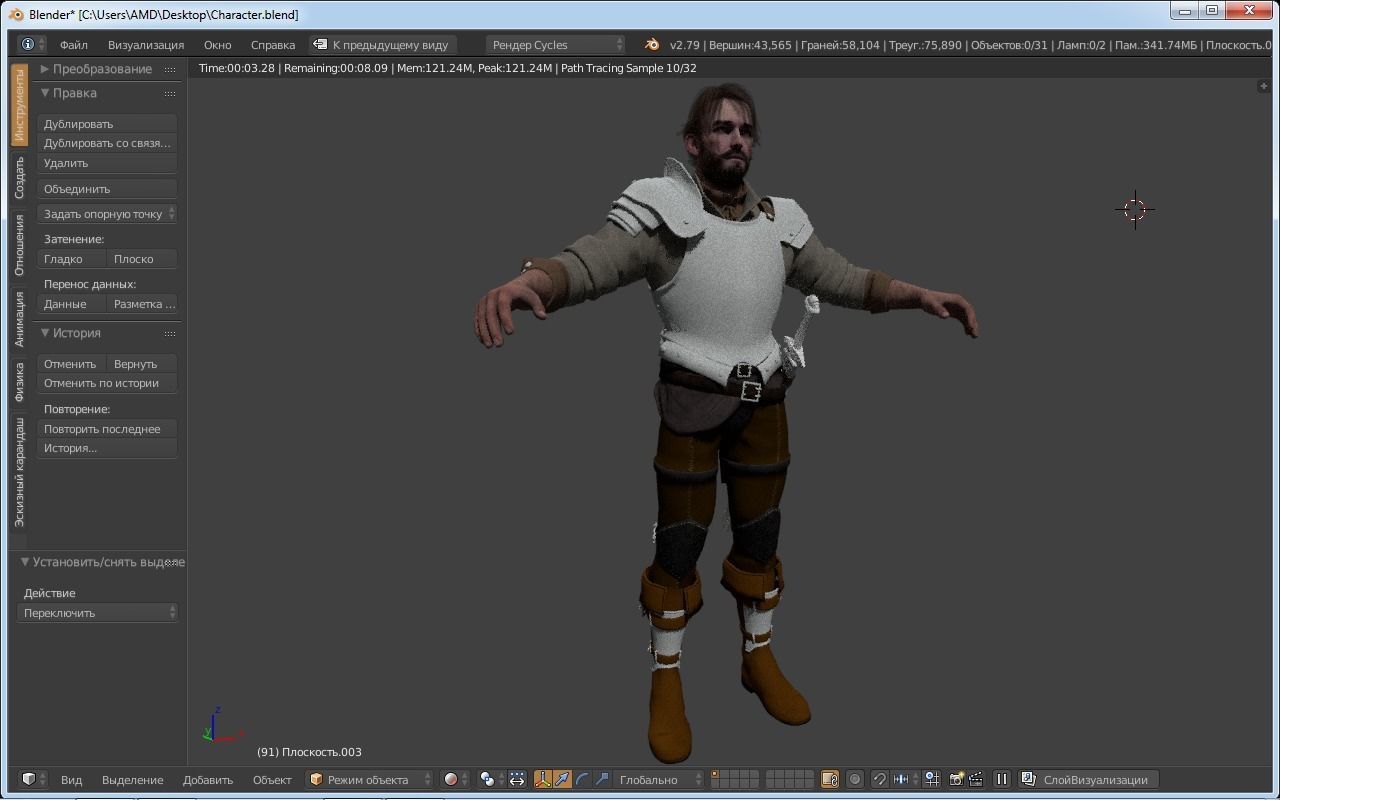1380x800 pixels.
Task: Open the Визуализация menu
Action: point(146,45)
